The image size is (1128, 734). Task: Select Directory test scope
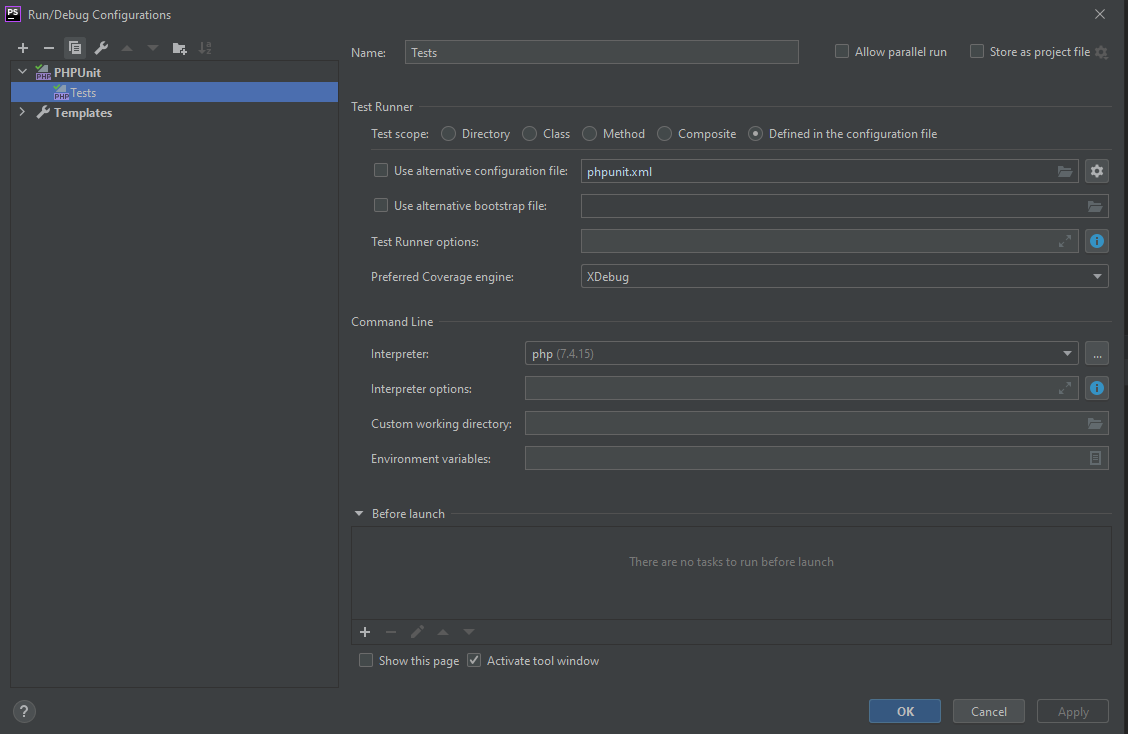click(x=448, y=134)
